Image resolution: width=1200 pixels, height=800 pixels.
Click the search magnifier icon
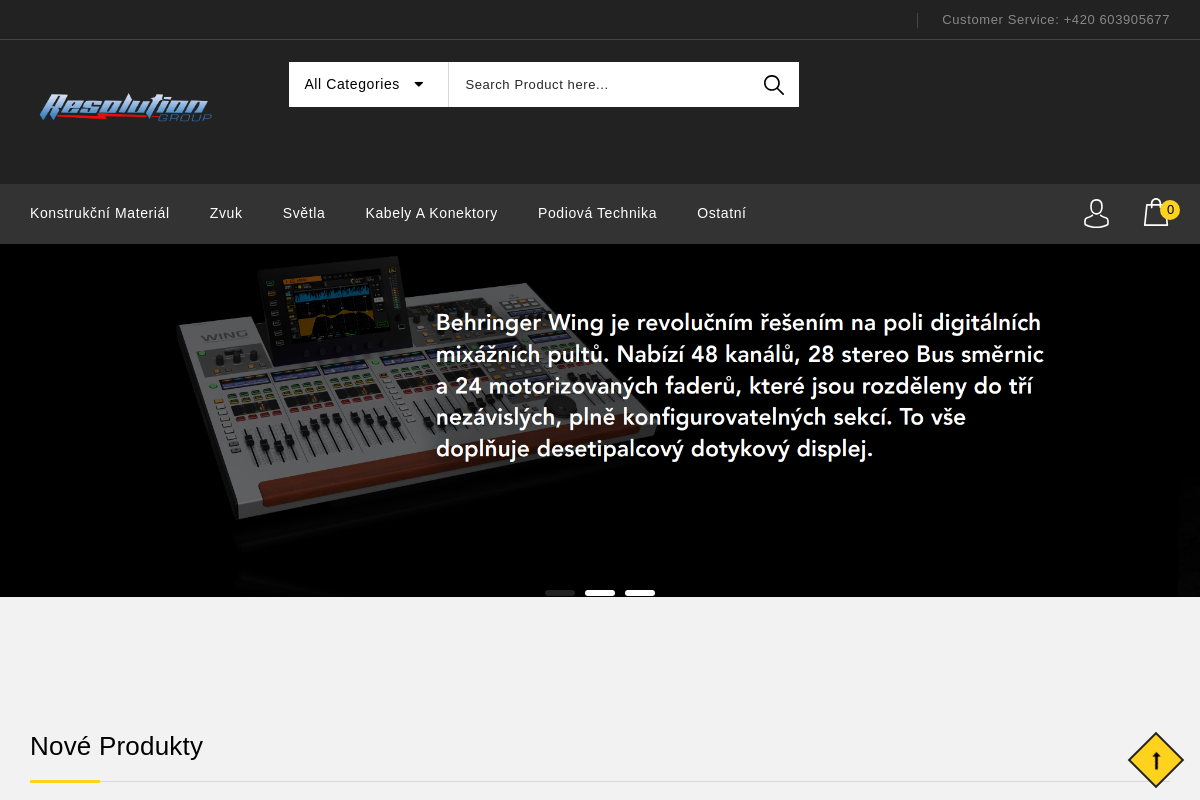tap(774, 85)
